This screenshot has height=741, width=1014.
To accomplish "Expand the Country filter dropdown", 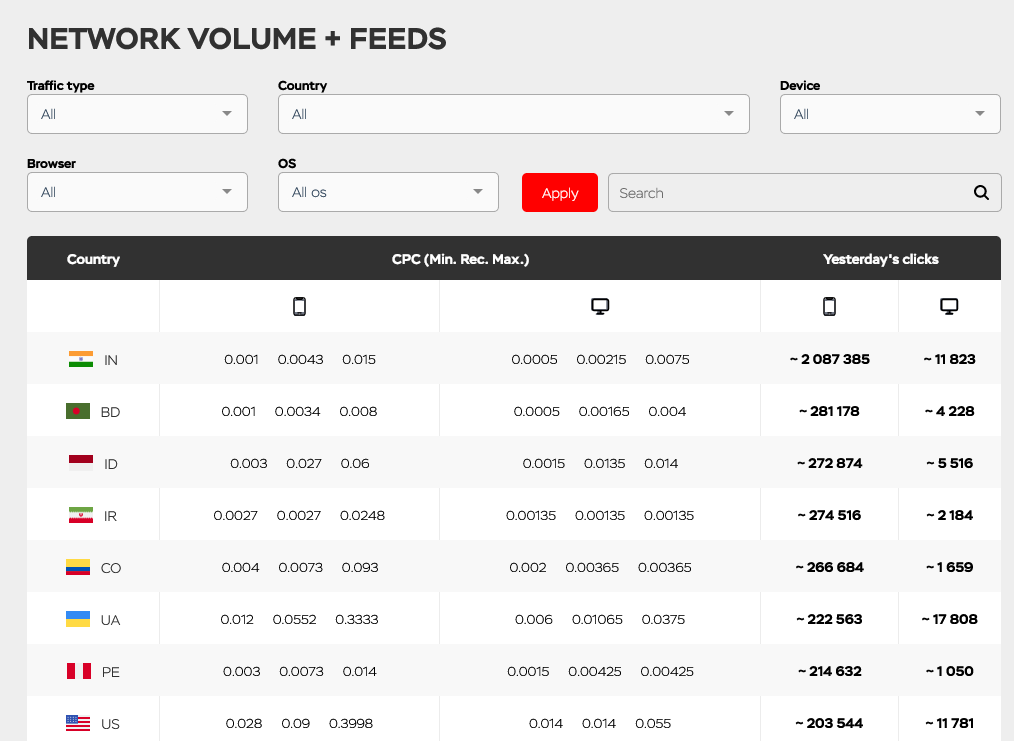I will 513,114.
